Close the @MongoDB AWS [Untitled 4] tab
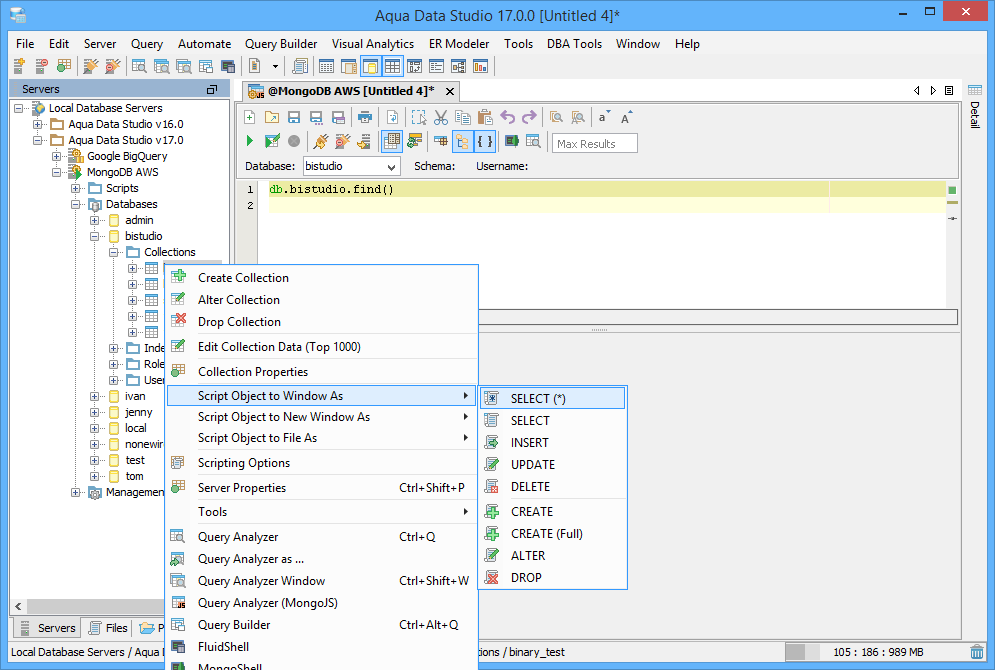Viewport: 995px width, 670px height. 449,91
